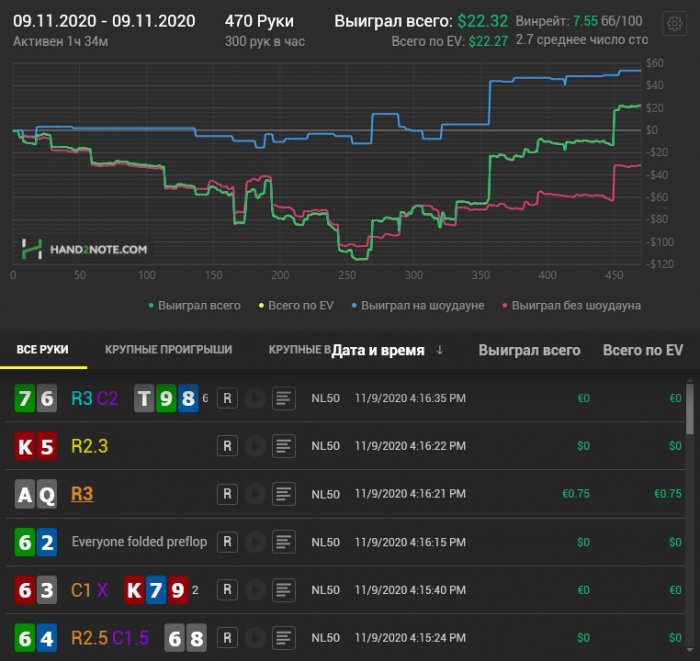Open hand history text icon for AQ hand
This screenshot has width=700, height=661.
283,494
